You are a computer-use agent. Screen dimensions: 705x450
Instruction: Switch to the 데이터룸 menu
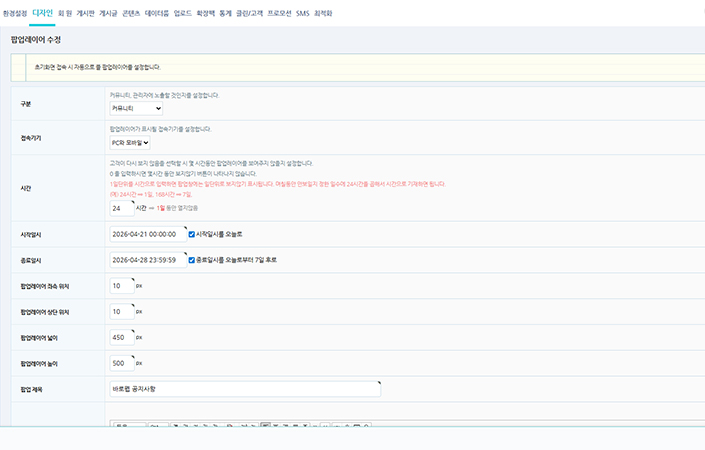click(157, 14)
